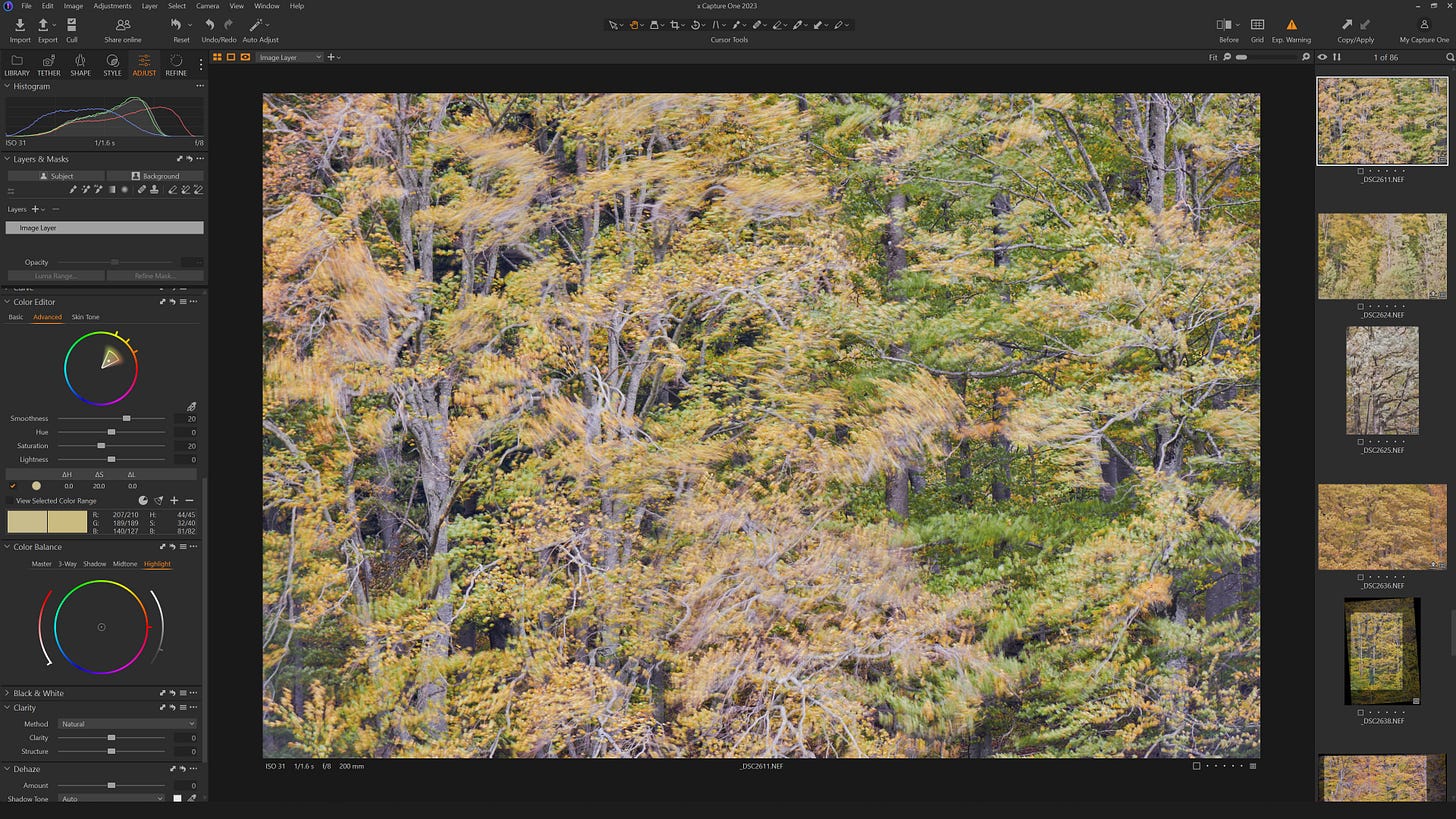Screen dimensions: 1456x819
Task: Select the Pan hand cursor tool
Action: coord(634,25)
